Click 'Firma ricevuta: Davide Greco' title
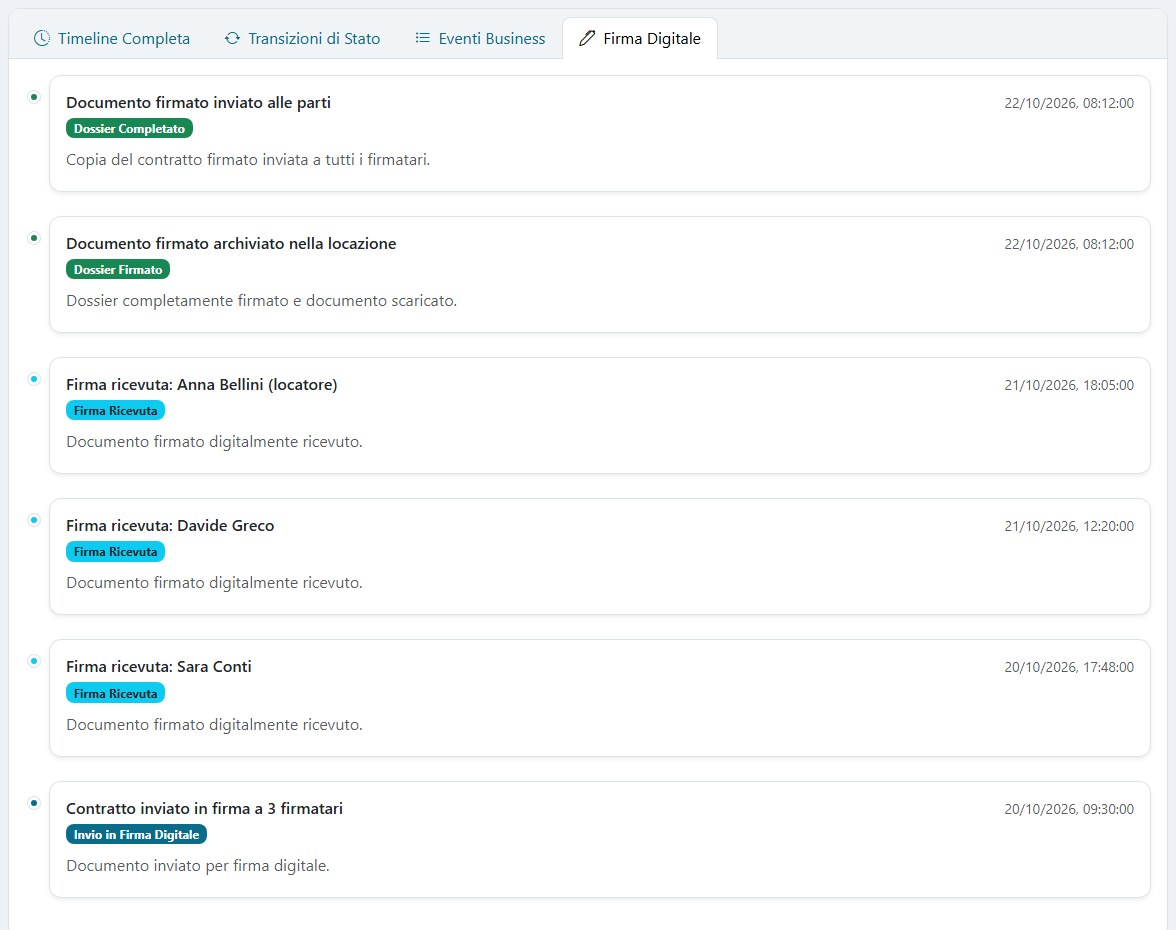This screenshot has height=930, width=1176. (x=170, y=526)
